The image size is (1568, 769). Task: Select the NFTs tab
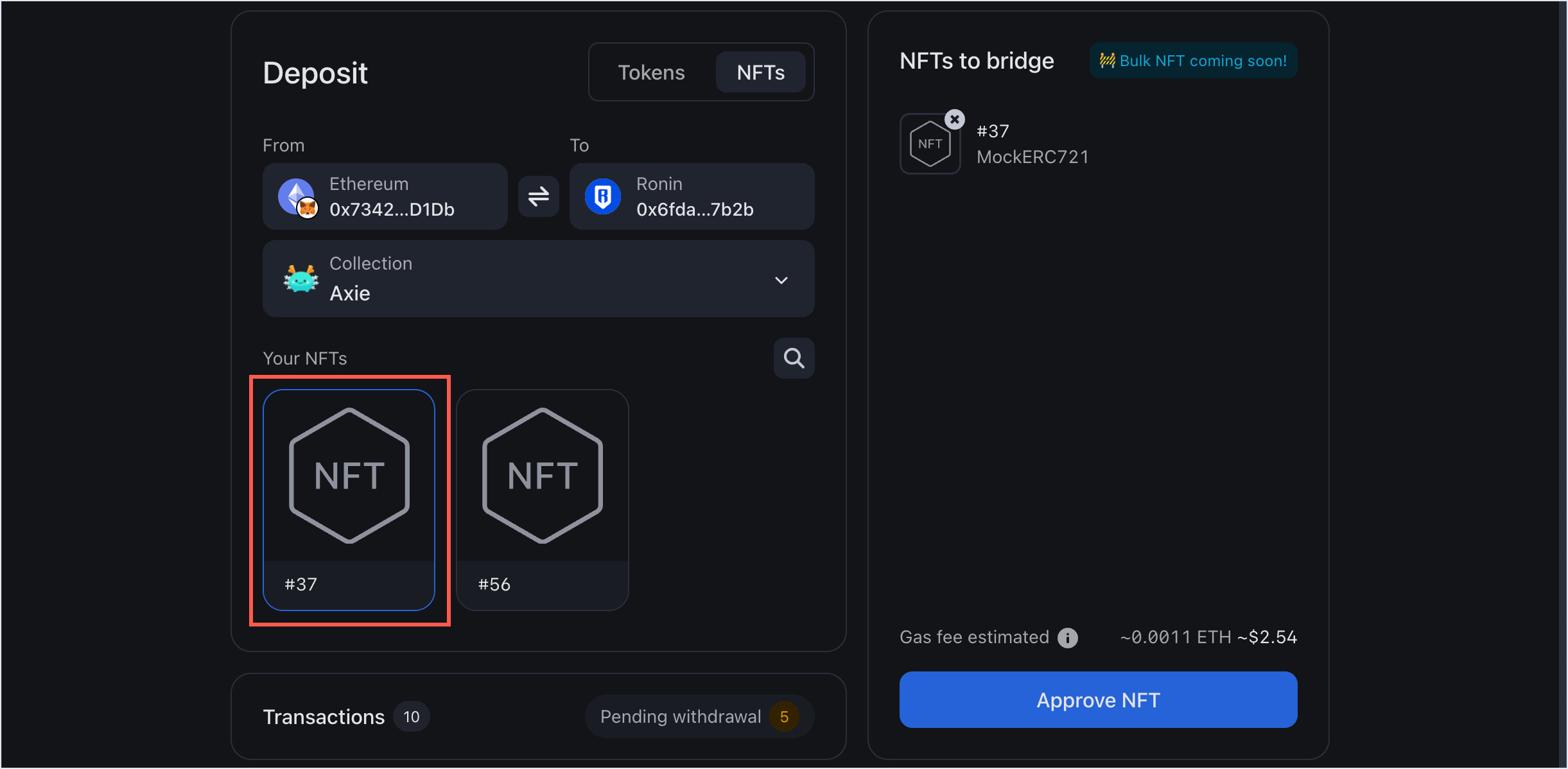(761, 72)
